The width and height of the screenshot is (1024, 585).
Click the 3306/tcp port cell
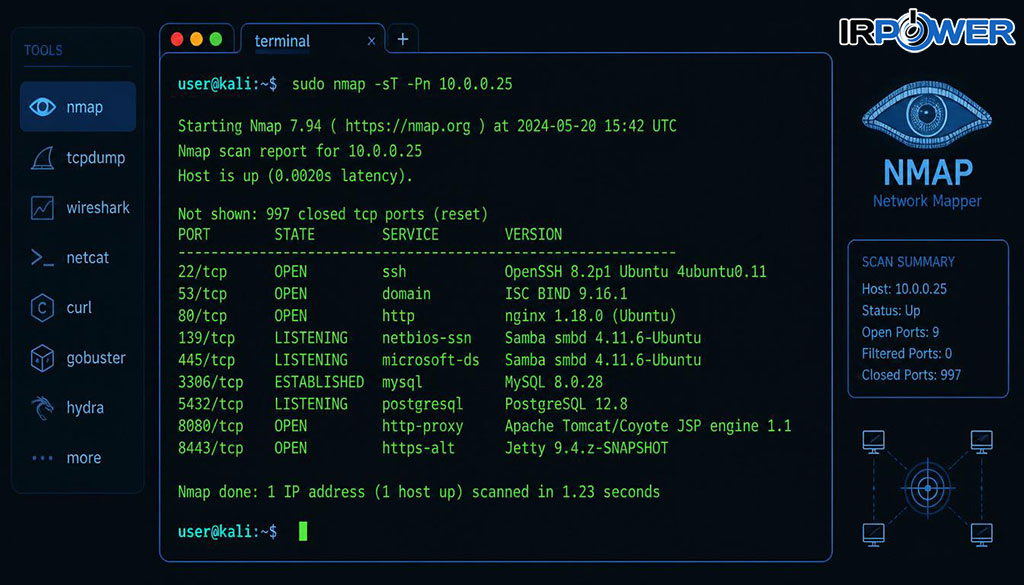tap(210, 382)
